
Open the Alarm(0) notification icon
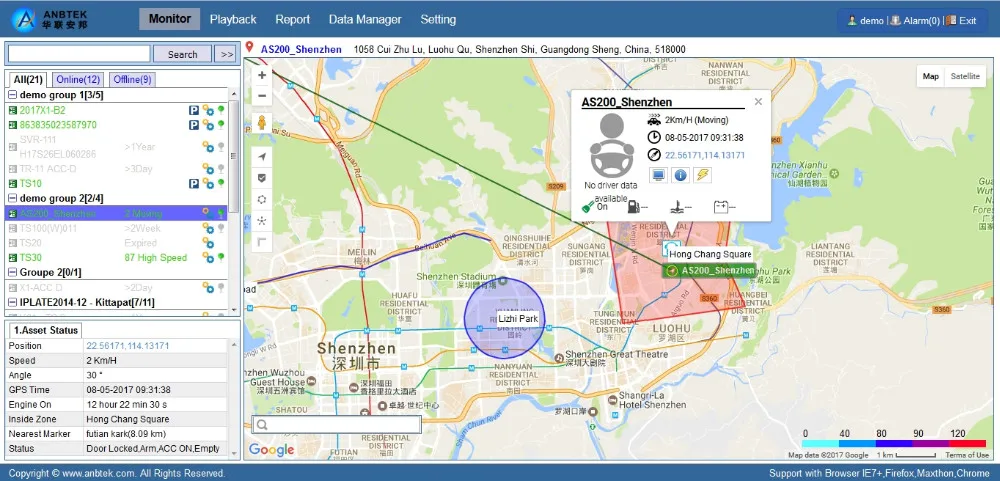[x=914, y=20]
